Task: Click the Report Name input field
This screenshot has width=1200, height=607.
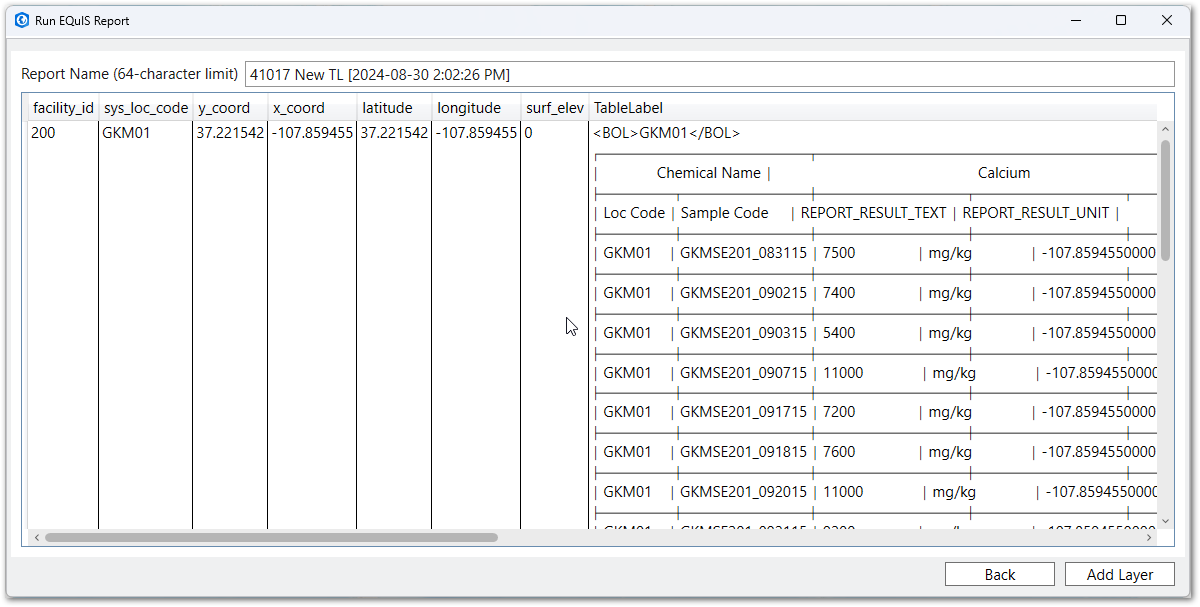Action: pos(709,74)
